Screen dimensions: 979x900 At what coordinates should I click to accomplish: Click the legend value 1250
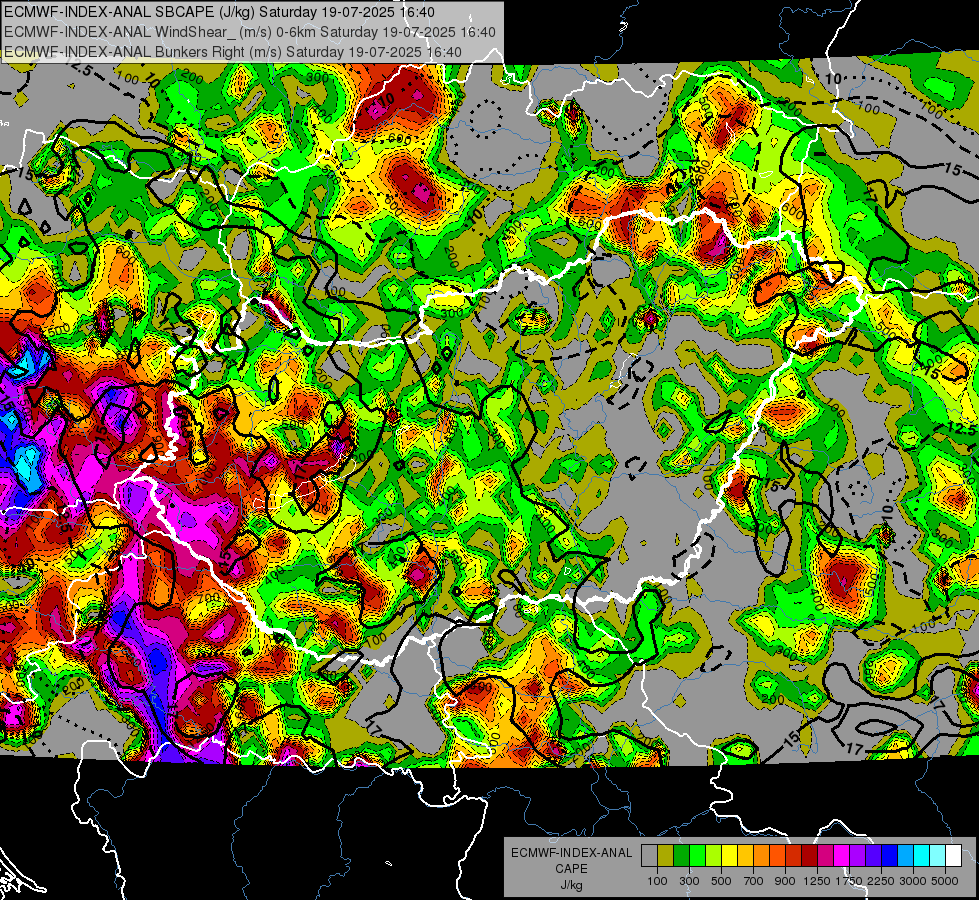(x=817, y=881)
